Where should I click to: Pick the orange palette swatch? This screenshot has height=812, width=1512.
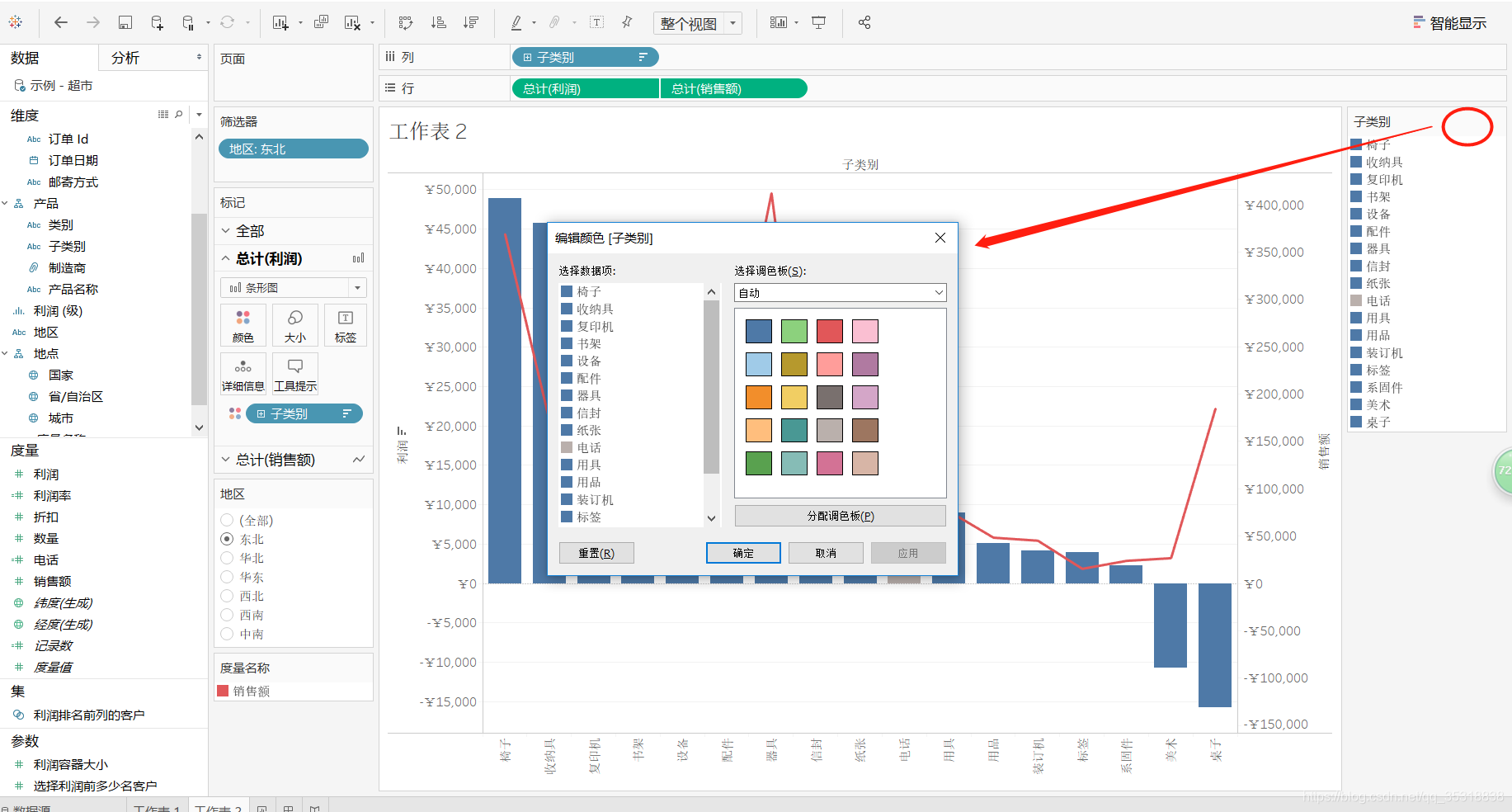coord(759,397)
